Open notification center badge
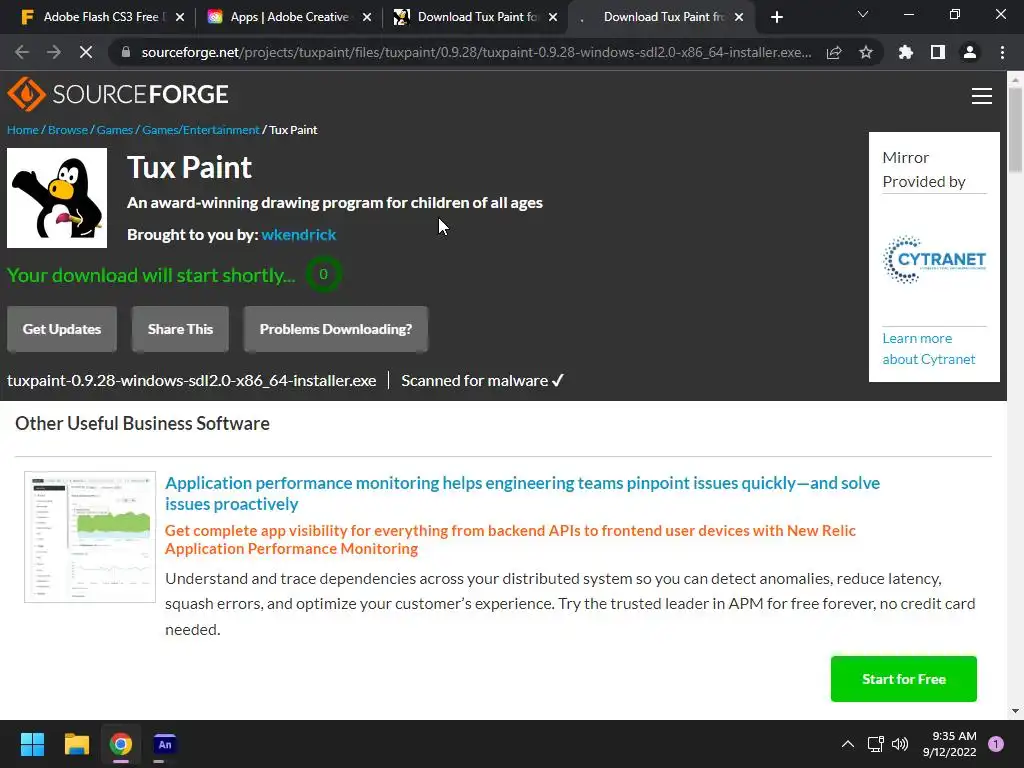The width and height of the screenshot is (1024, 768). (x=996, y=744)
